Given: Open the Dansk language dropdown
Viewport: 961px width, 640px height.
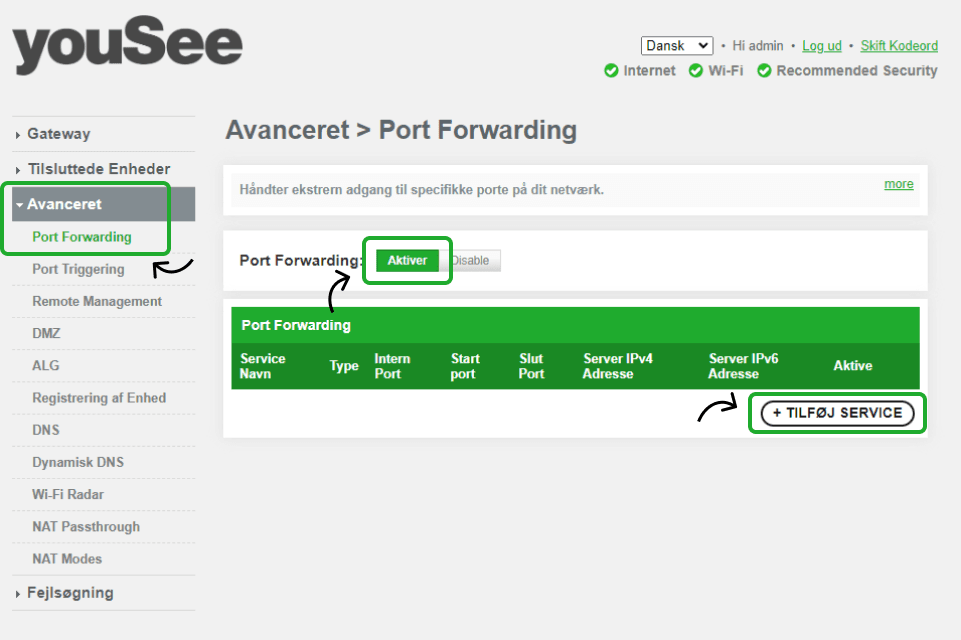Looking at the screenshot, I should point(677,45).
